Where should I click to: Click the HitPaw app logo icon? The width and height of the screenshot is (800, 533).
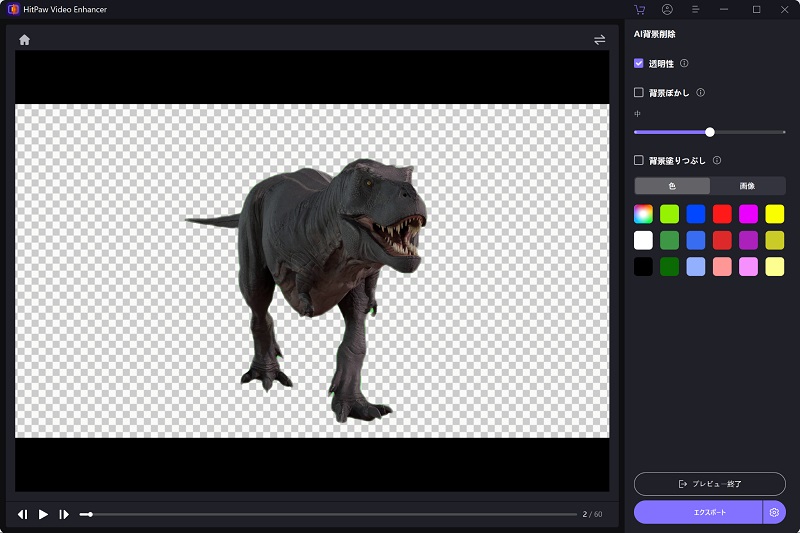pyautogui.click(x=13, y=9)
